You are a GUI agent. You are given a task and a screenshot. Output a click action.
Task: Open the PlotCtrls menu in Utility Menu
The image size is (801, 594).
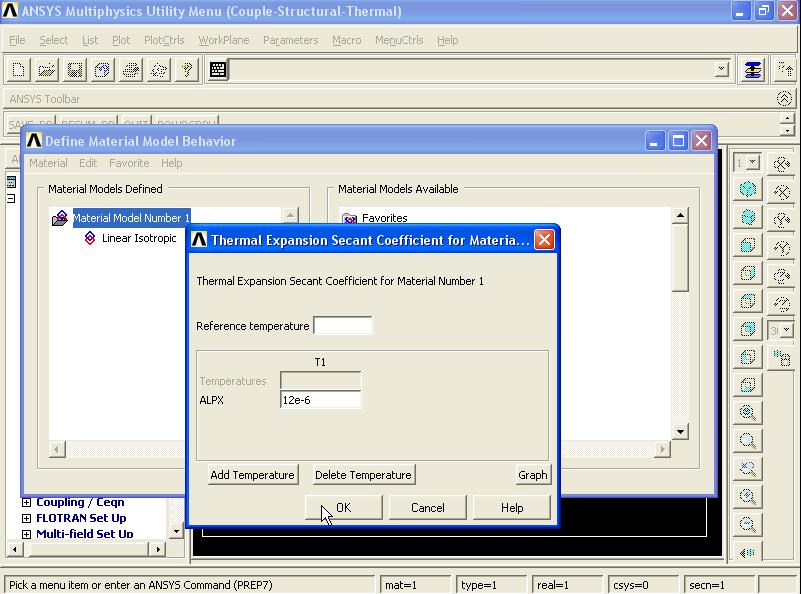pyautogui.click(x=164, y=40)
